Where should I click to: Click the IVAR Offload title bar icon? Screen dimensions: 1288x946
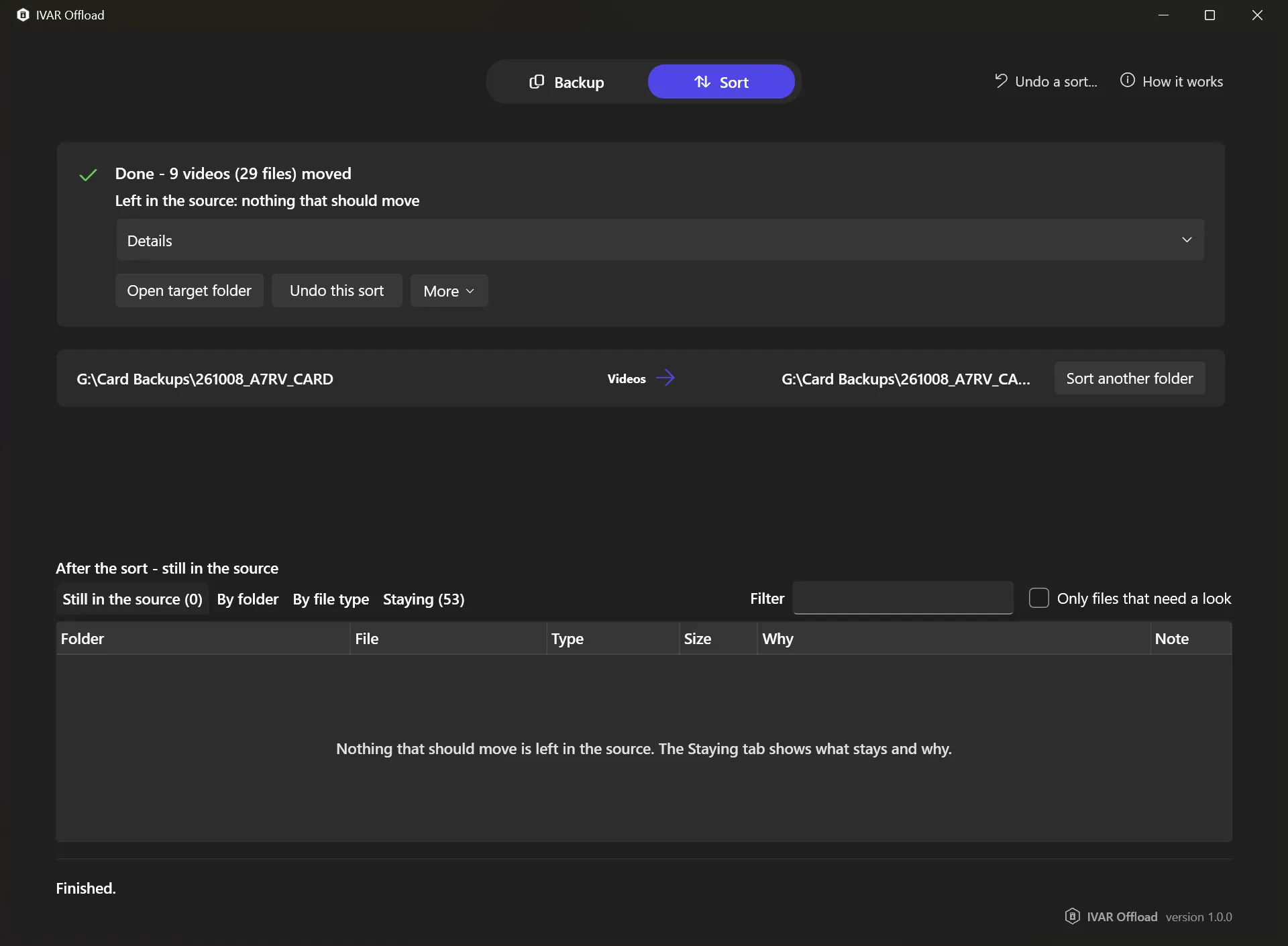click(x=23, y=15)
